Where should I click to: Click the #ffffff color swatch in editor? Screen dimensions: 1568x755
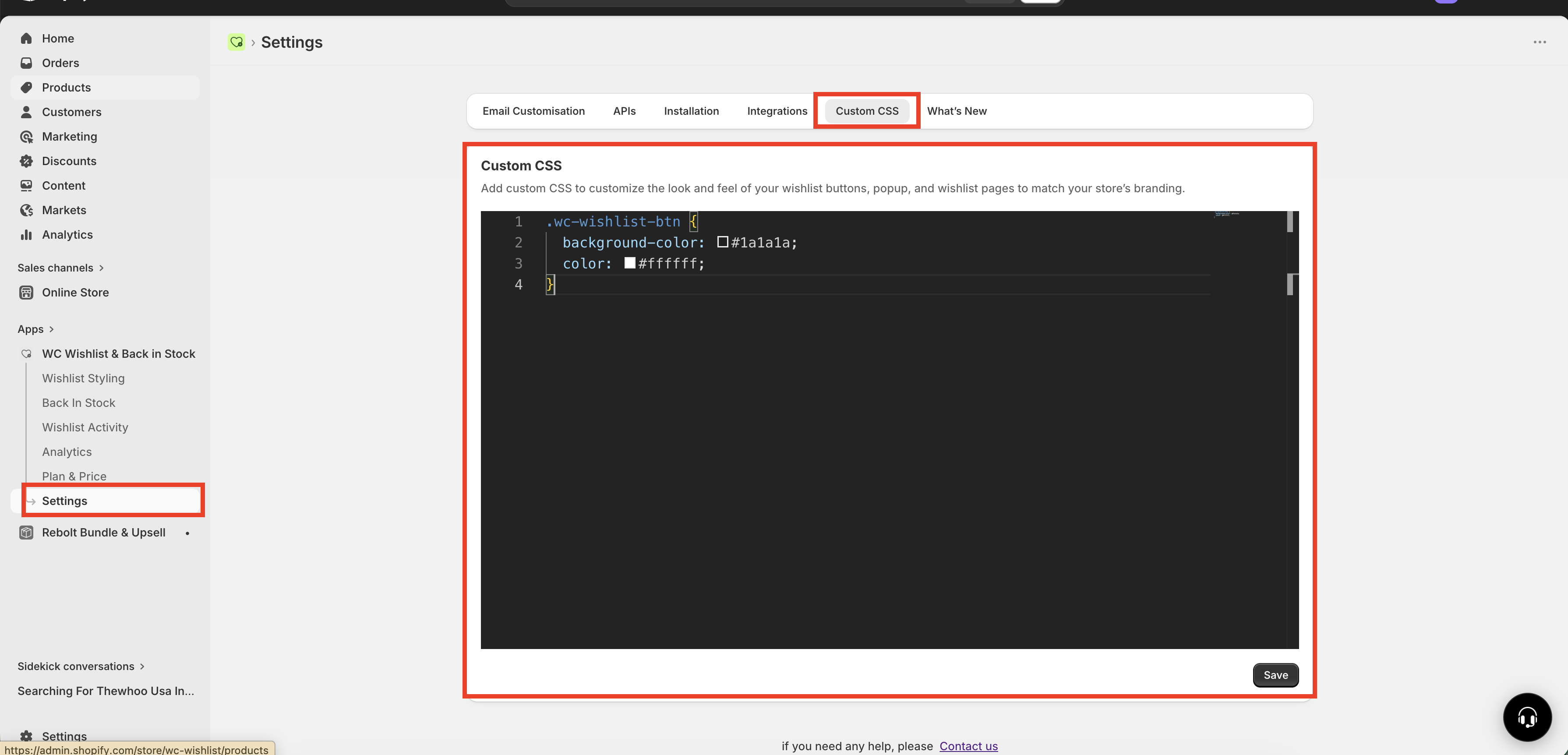630,263
